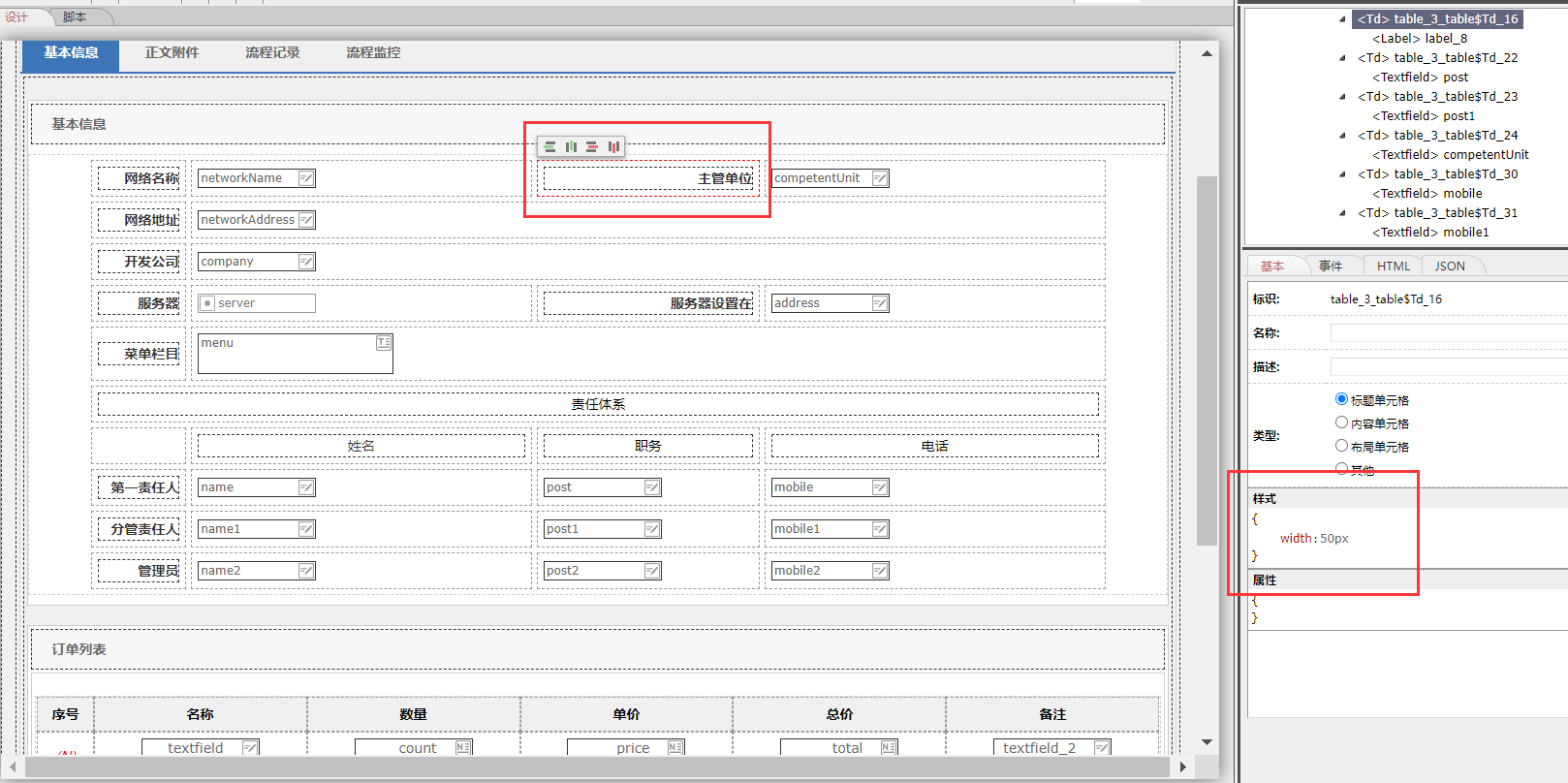Click the edit icon in the mobile1 form field
Viewport: 1568px width, 783px height.
pos(880,529)
